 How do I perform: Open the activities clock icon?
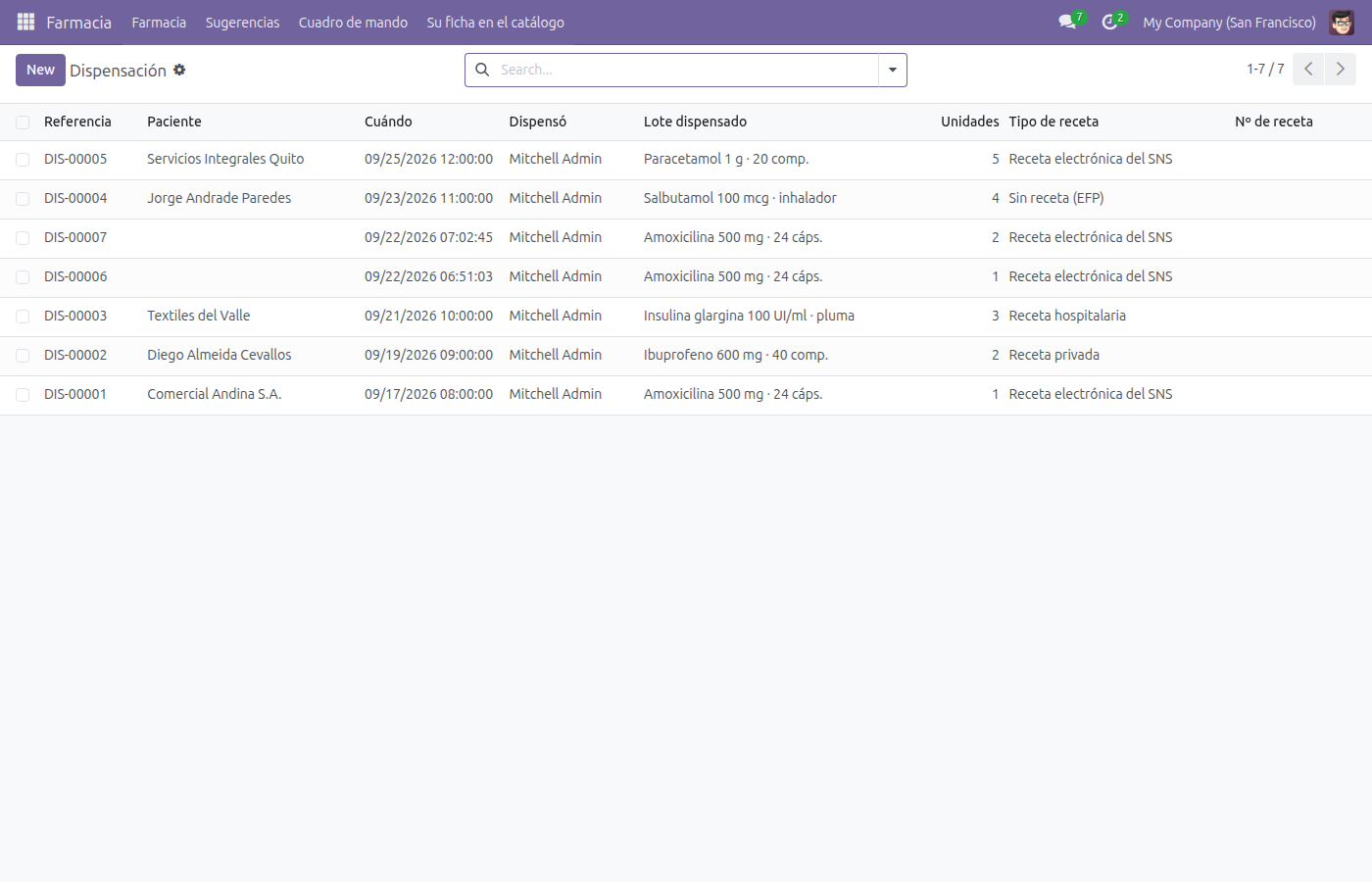1109,22
